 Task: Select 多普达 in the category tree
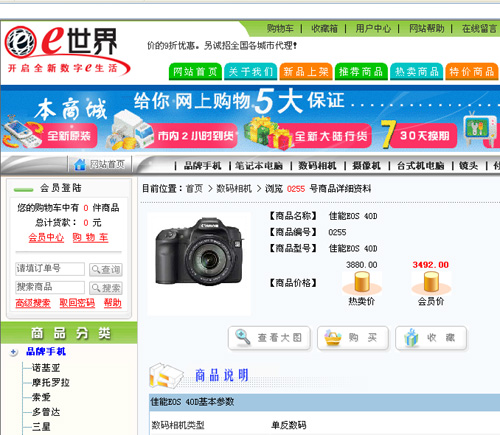point(46,412)
